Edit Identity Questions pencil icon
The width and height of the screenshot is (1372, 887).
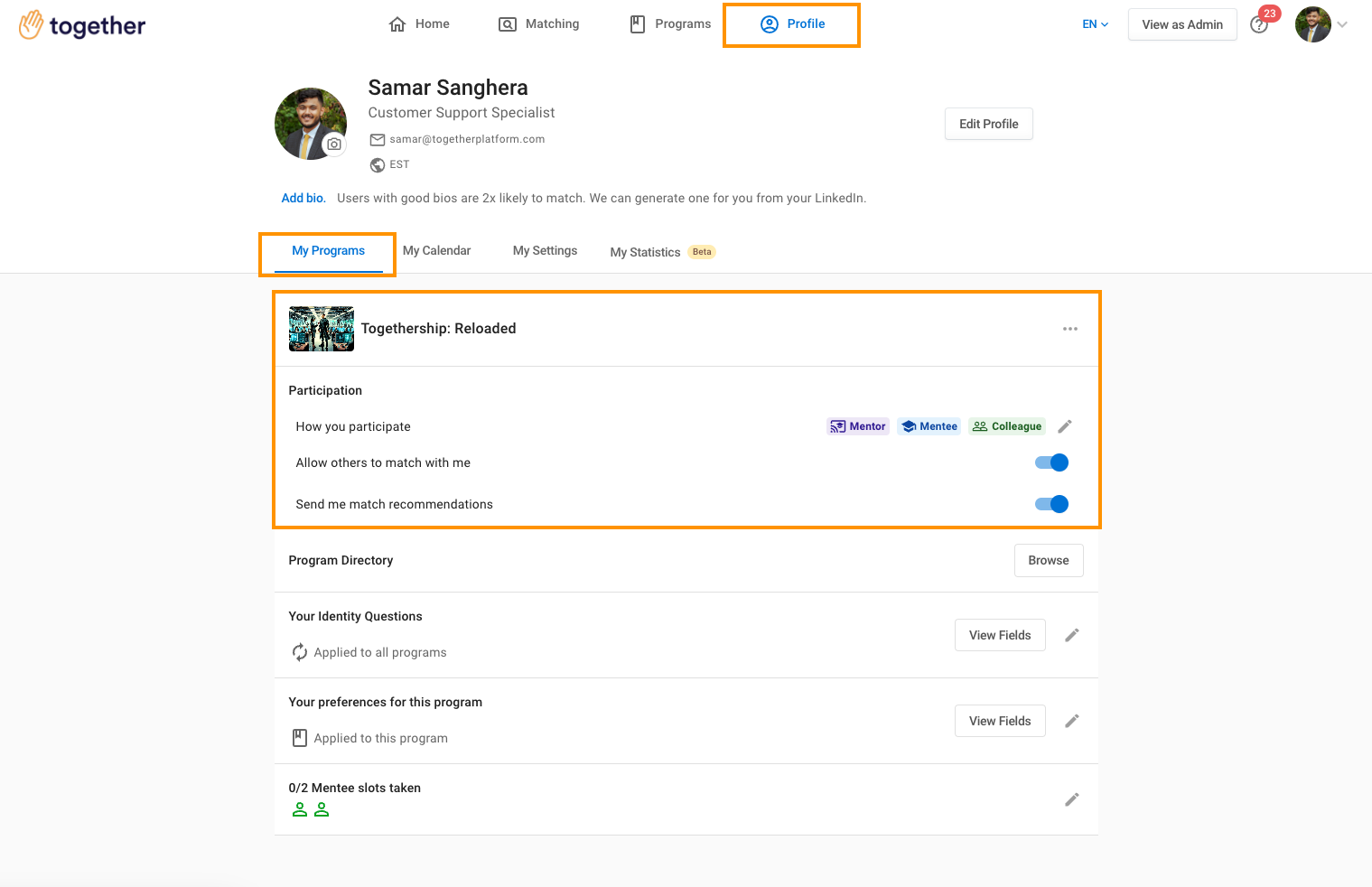pos(1072,635)
